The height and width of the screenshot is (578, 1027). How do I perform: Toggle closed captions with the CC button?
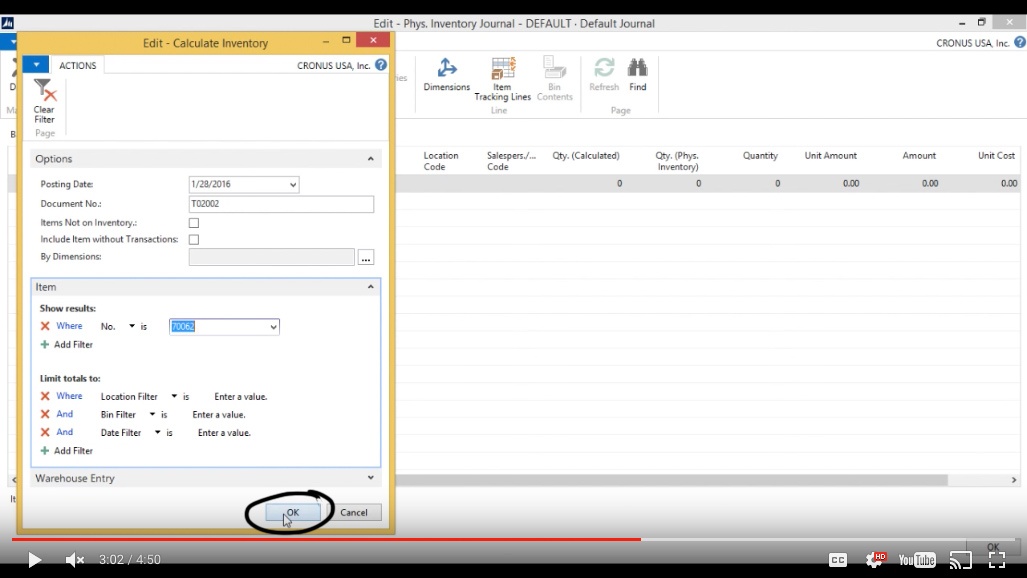pyautogui.click(x=838, y=560)
